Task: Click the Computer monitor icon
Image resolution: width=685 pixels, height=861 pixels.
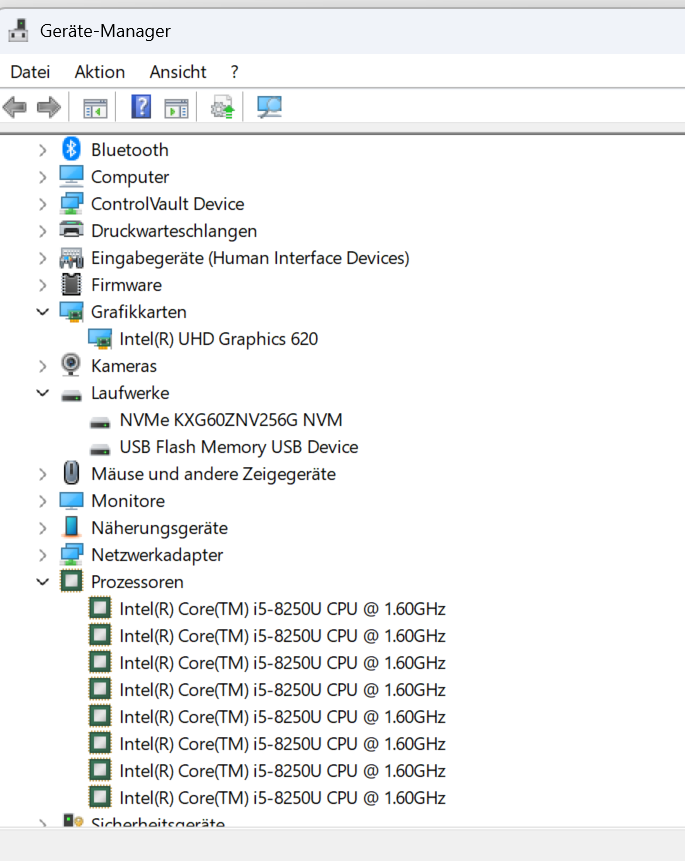Action: coord(71,176)
